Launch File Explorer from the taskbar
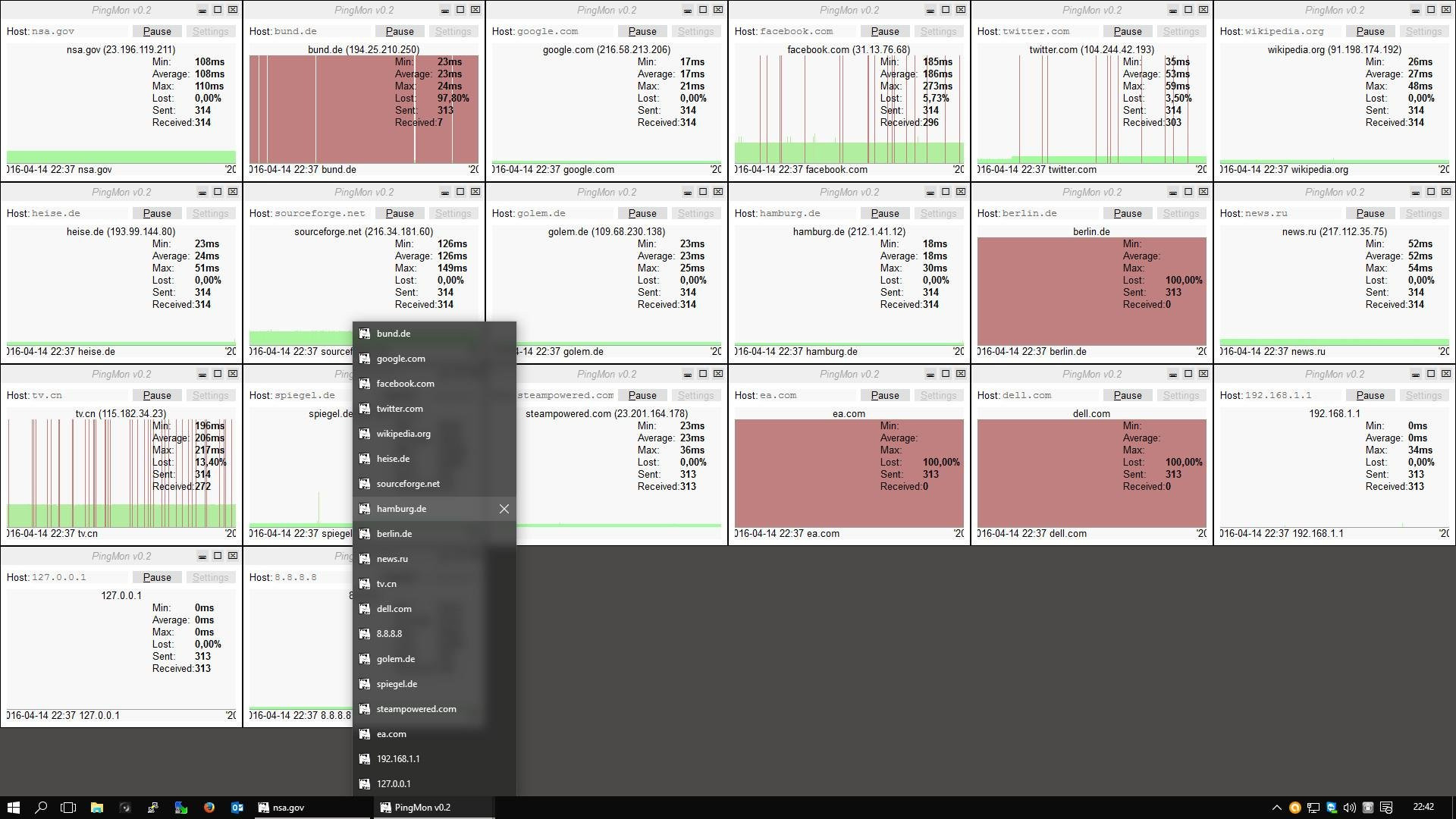 (x=97, y=808)
